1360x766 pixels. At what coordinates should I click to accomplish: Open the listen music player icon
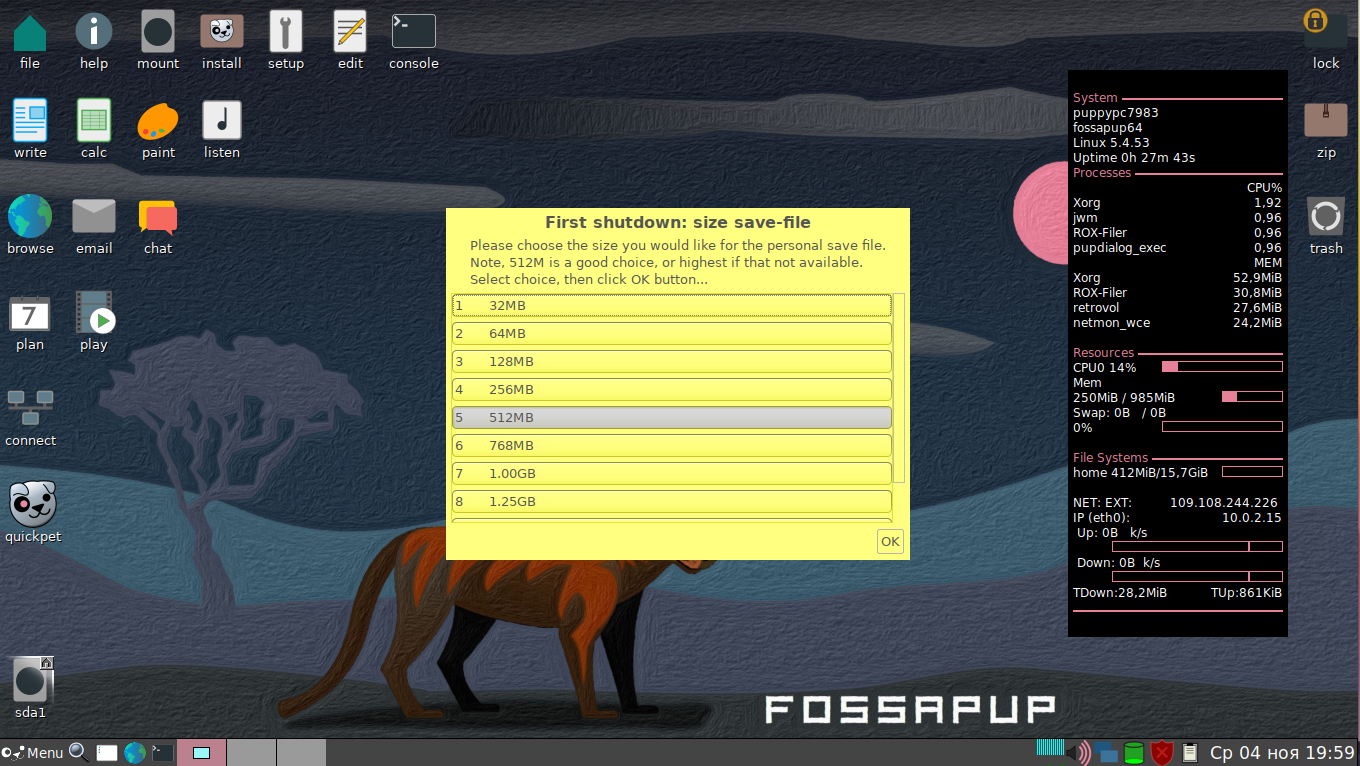(222, 120)
